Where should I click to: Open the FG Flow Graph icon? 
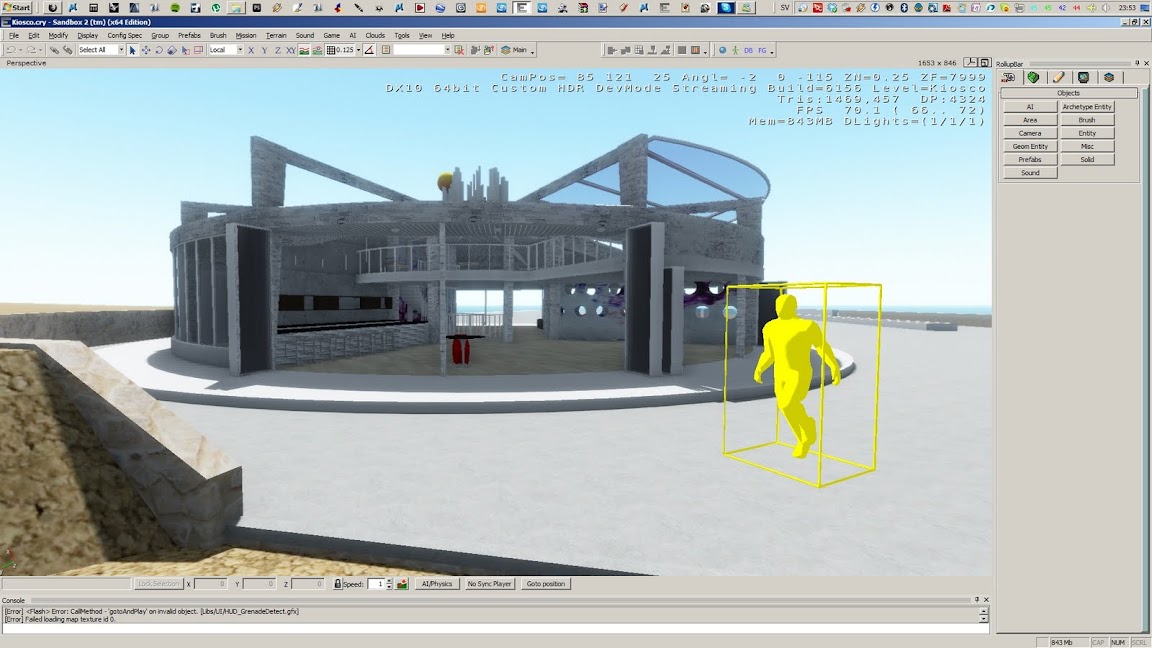tap(762, 51)
